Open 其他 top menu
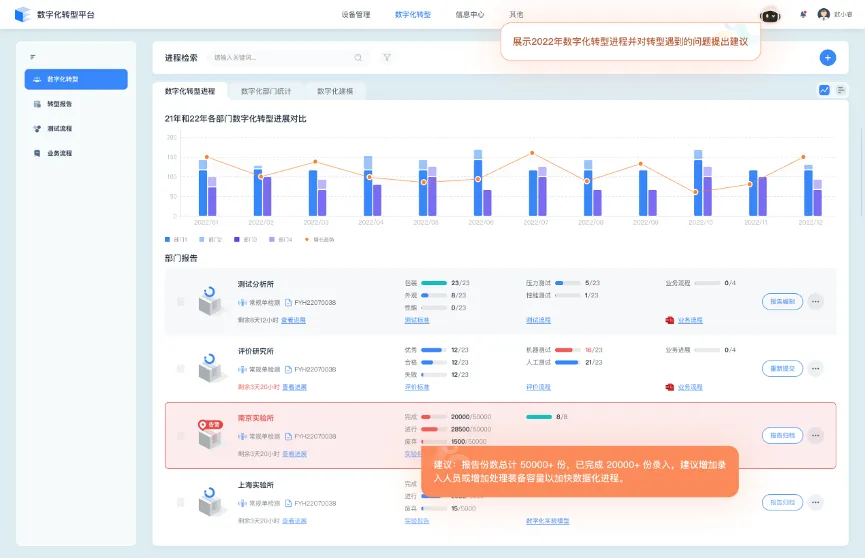This screenshot has width=866, height=558. (x=516, y=14)
